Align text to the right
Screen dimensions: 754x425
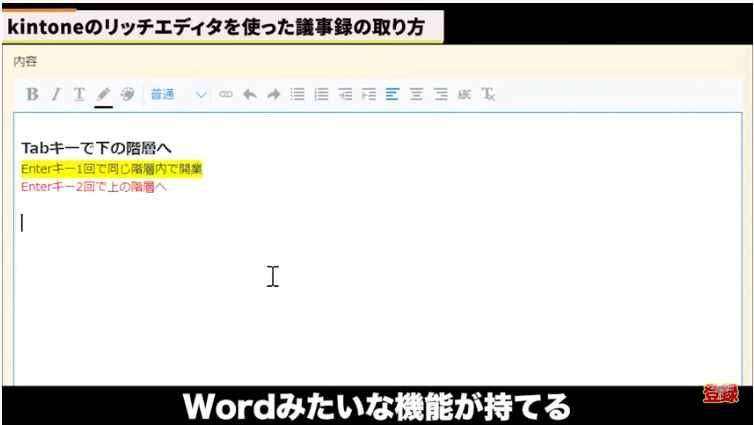(x=440, y=95)
